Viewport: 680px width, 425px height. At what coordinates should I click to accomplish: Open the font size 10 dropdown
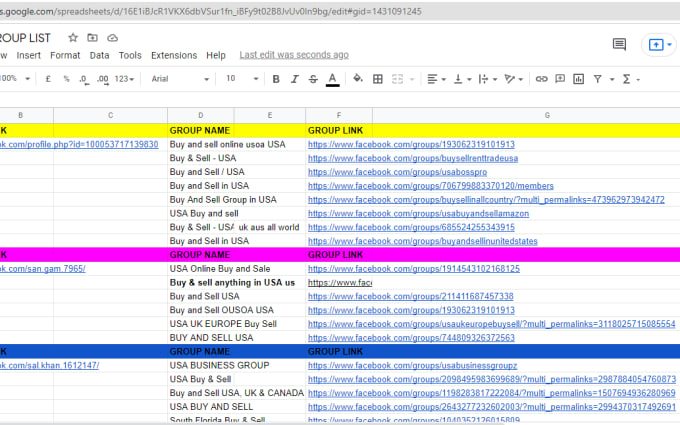click(242, 78)
